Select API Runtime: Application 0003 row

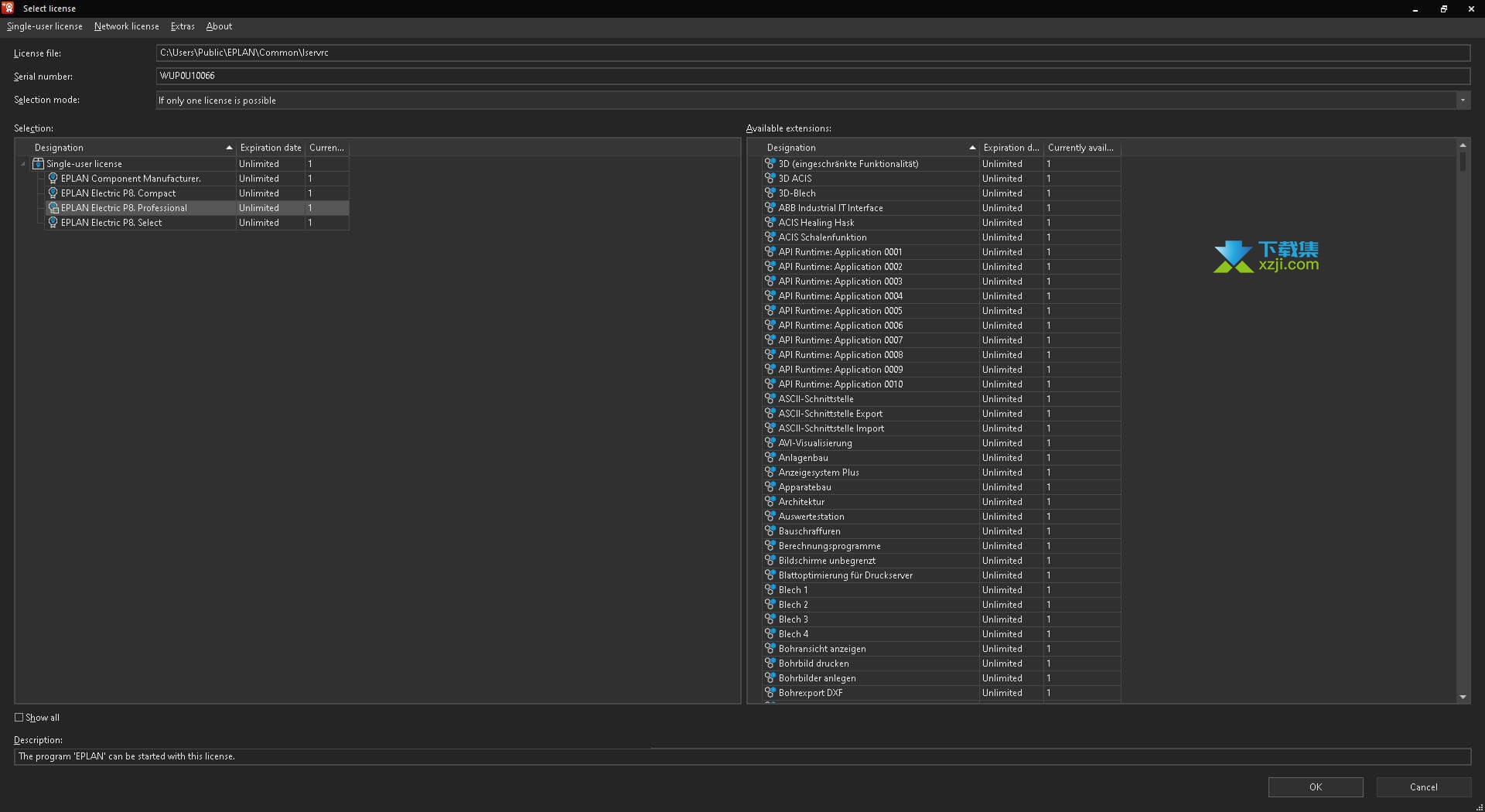coord(941,281)
